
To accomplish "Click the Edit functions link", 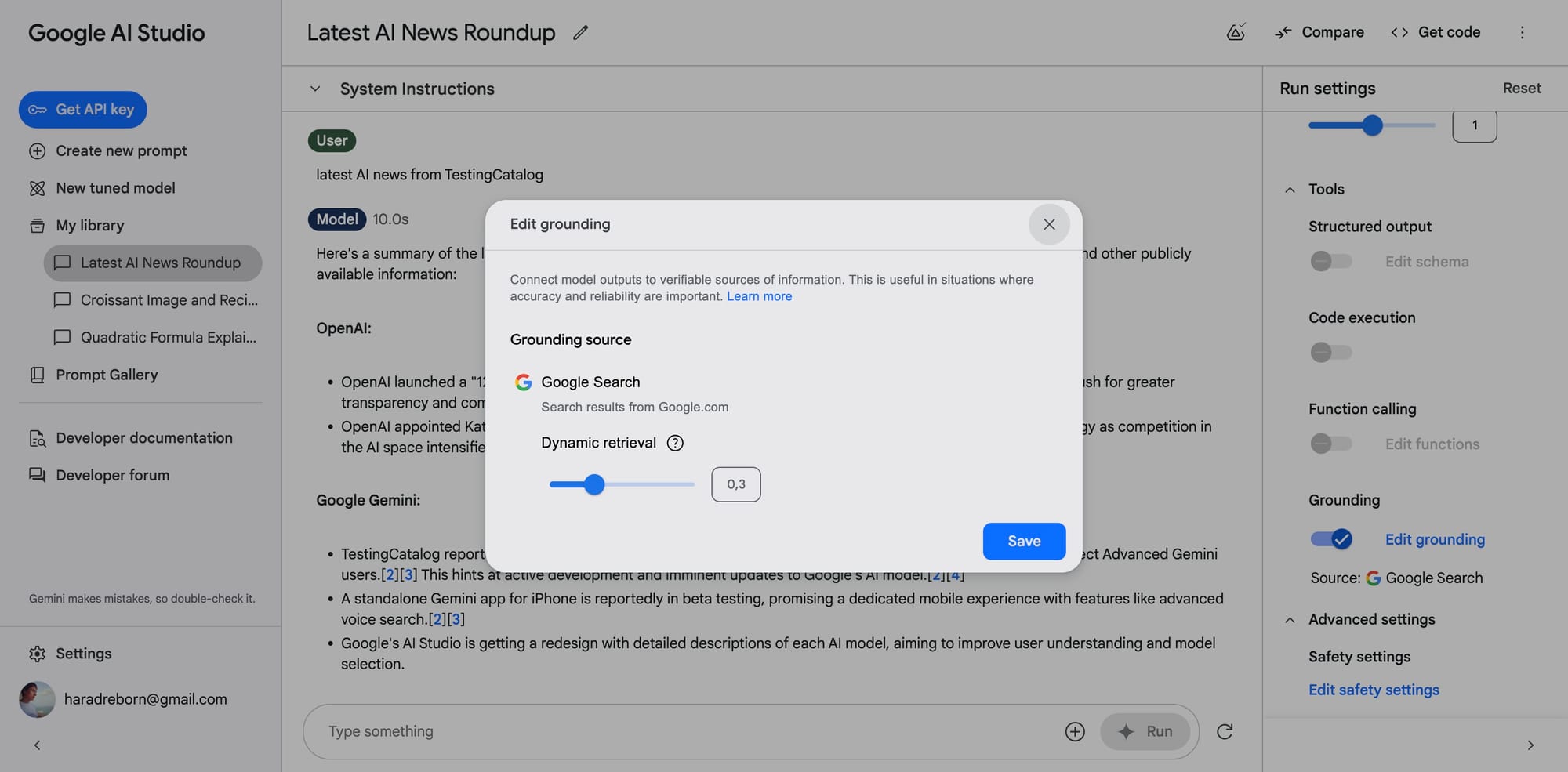I will click(1432, 444).
